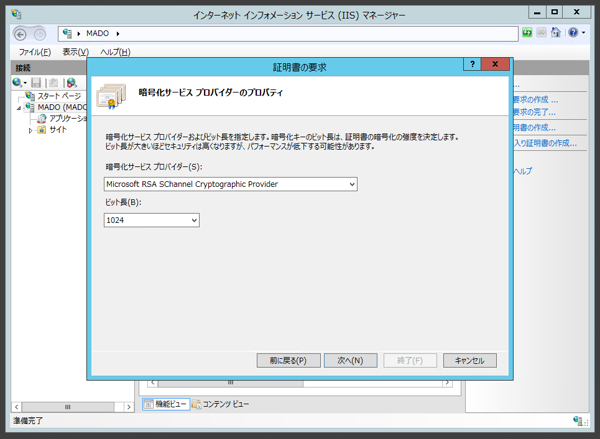Click the 前に戻る(P) button

tap(289, 361)
